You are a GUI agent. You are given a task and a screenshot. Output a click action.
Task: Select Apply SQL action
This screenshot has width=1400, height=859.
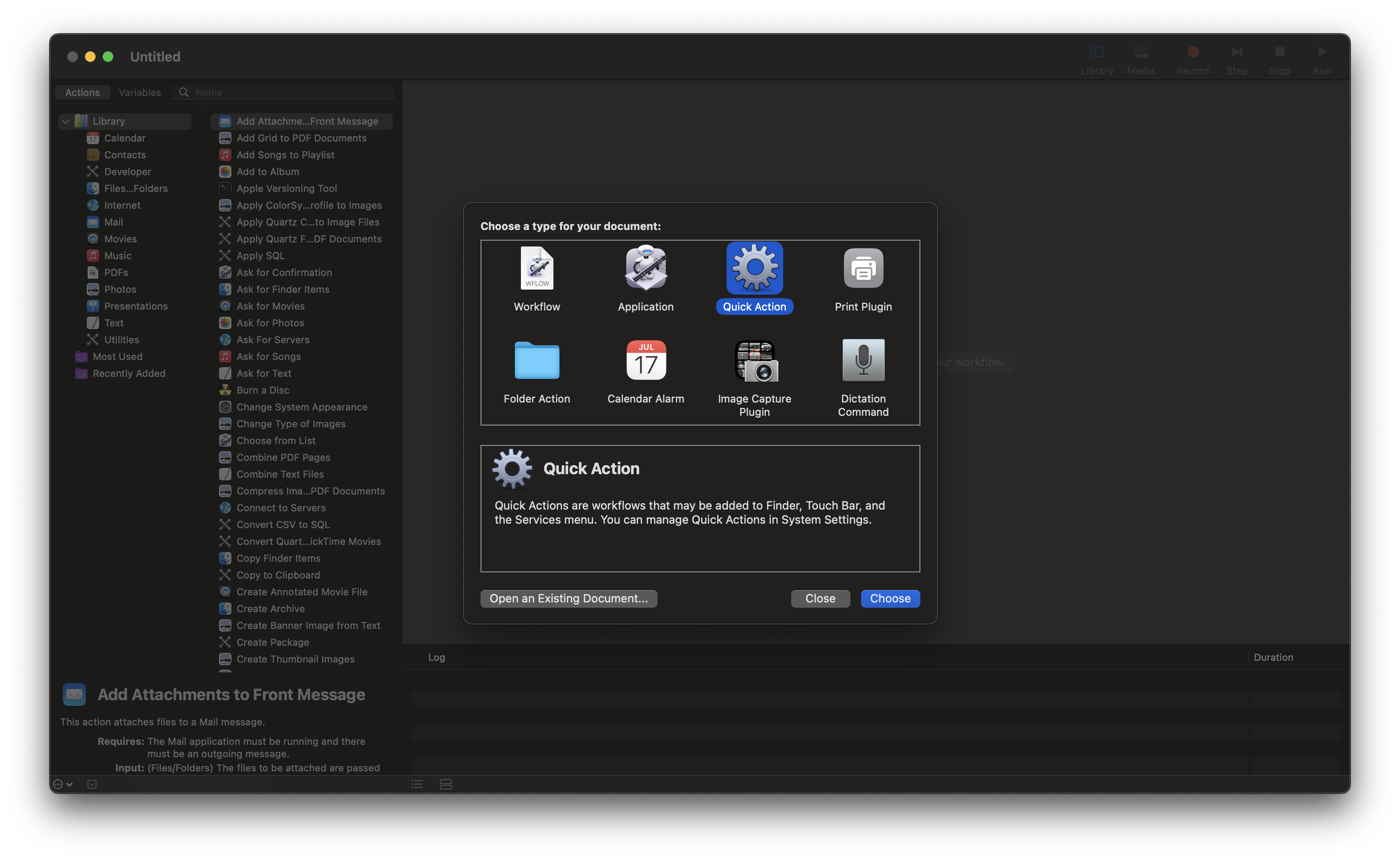coord(260,256)
